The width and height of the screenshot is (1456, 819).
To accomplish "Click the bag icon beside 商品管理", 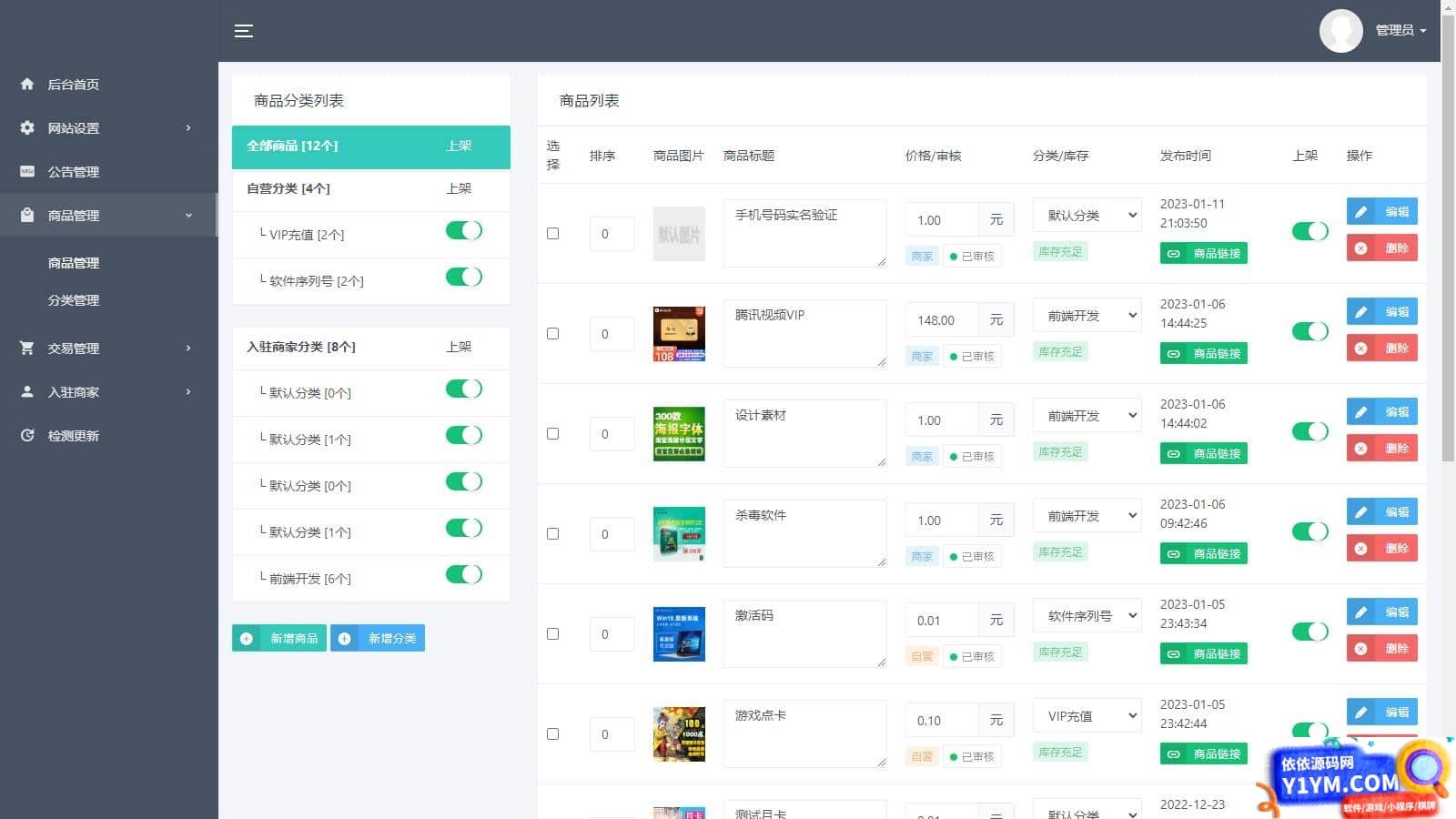I will pos(27,215).
